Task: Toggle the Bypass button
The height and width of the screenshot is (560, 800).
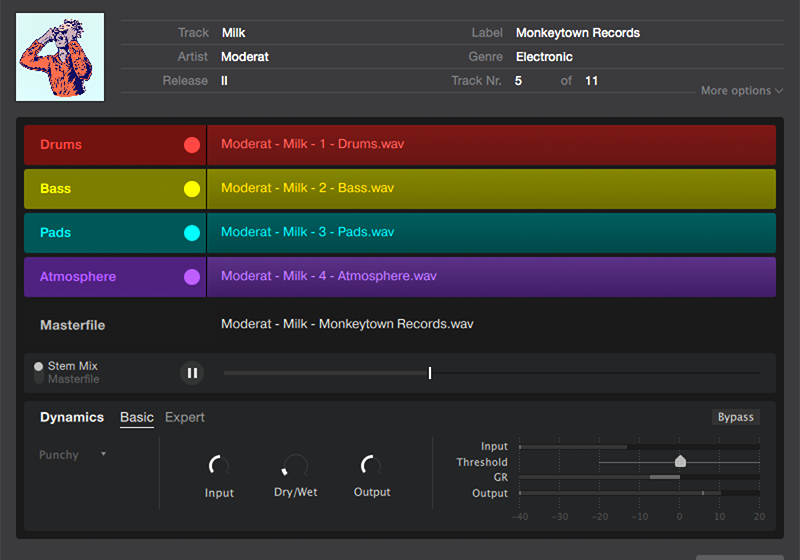Action: (x=735, y=417)
